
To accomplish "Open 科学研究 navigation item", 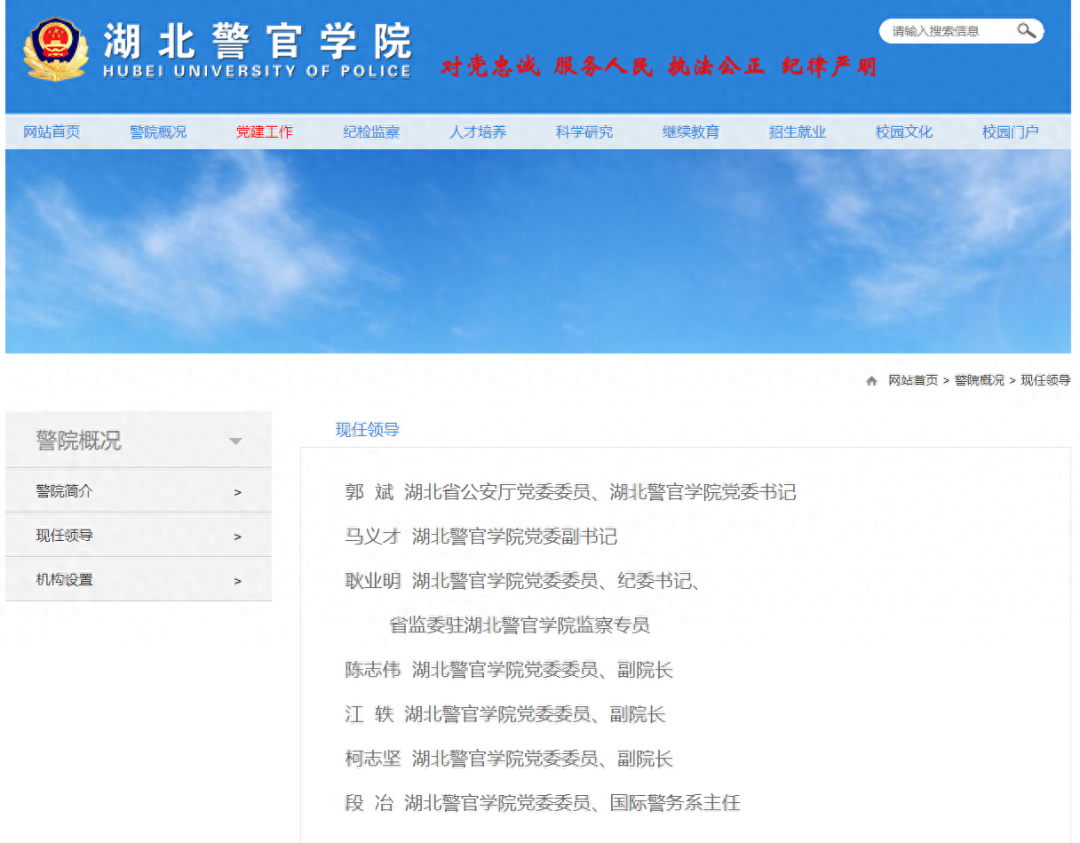I will (584, 132).
